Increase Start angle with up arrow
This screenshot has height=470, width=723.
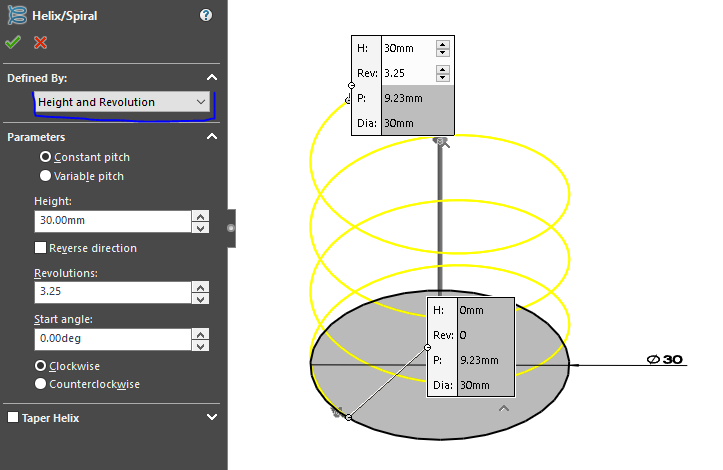point(200,334)
